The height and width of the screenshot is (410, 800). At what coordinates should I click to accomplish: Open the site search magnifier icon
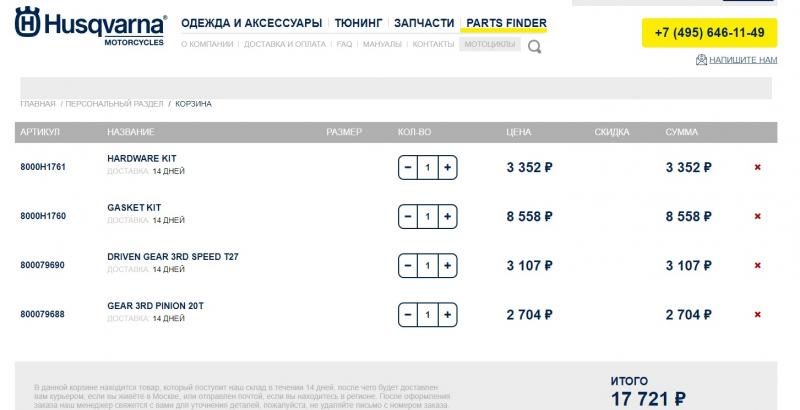point(534,47)
